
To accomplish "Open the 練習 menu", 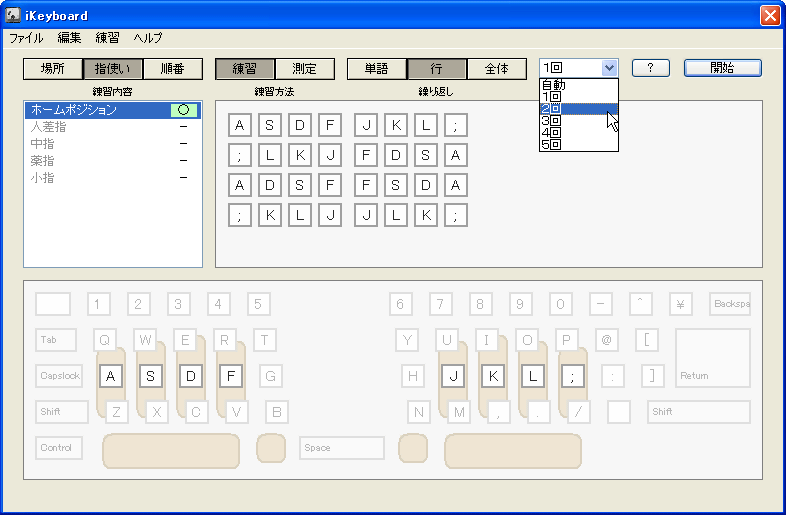I will (107, 38).
